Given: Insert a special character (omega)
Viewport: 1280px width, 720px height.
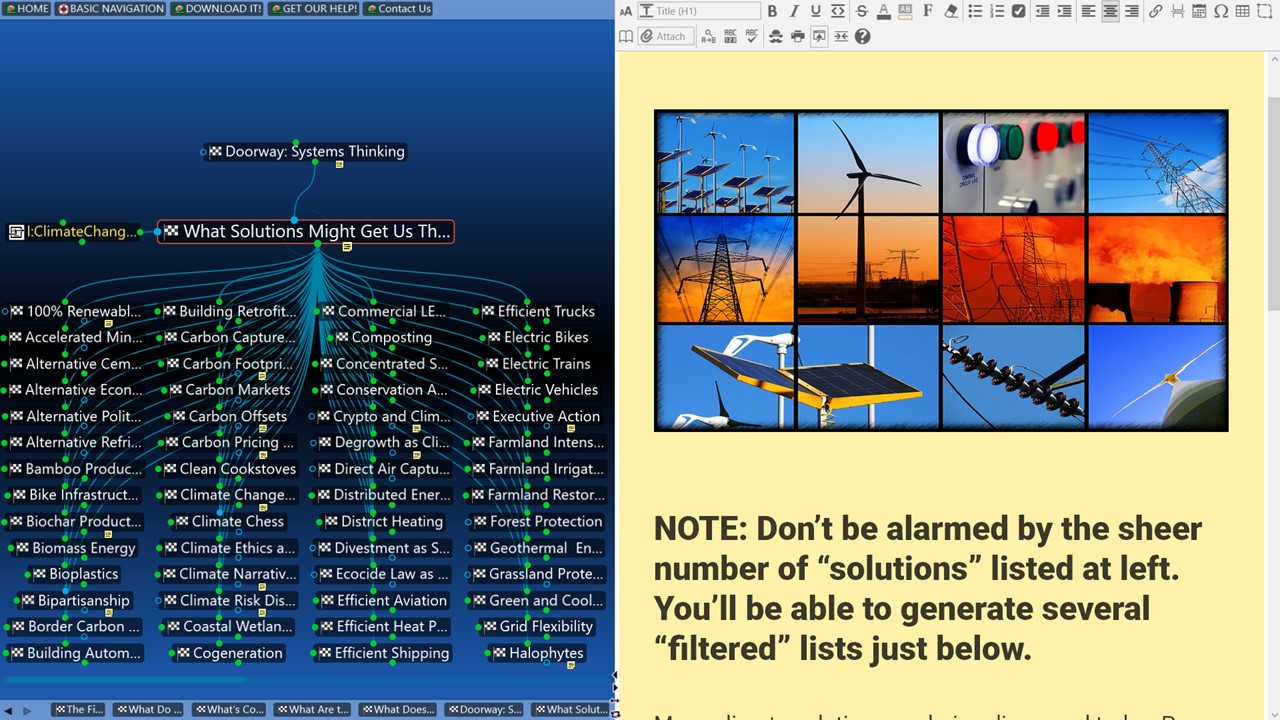Looking at the screenshot, I should click(1221, 12).
